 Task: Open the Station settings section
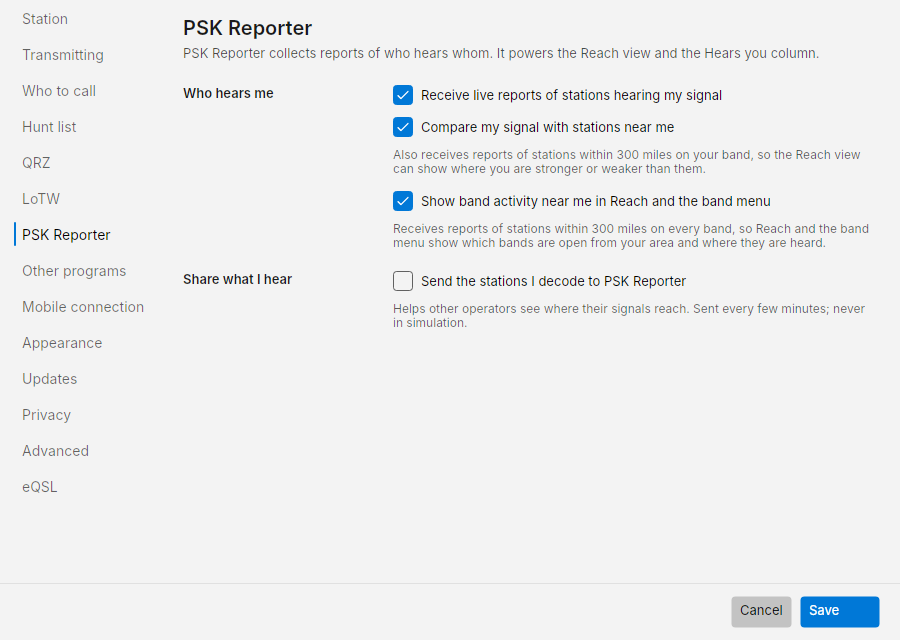tap(45, 19)
